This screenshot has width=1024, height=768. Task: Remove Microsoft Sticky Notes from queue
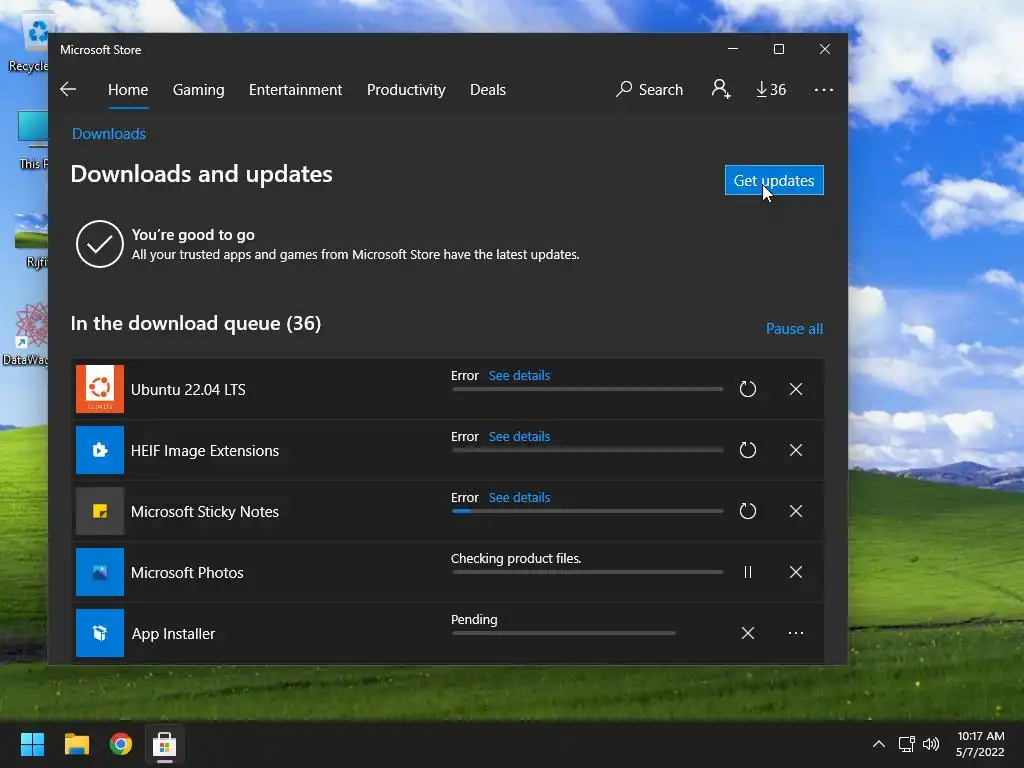tap(795, 511)
